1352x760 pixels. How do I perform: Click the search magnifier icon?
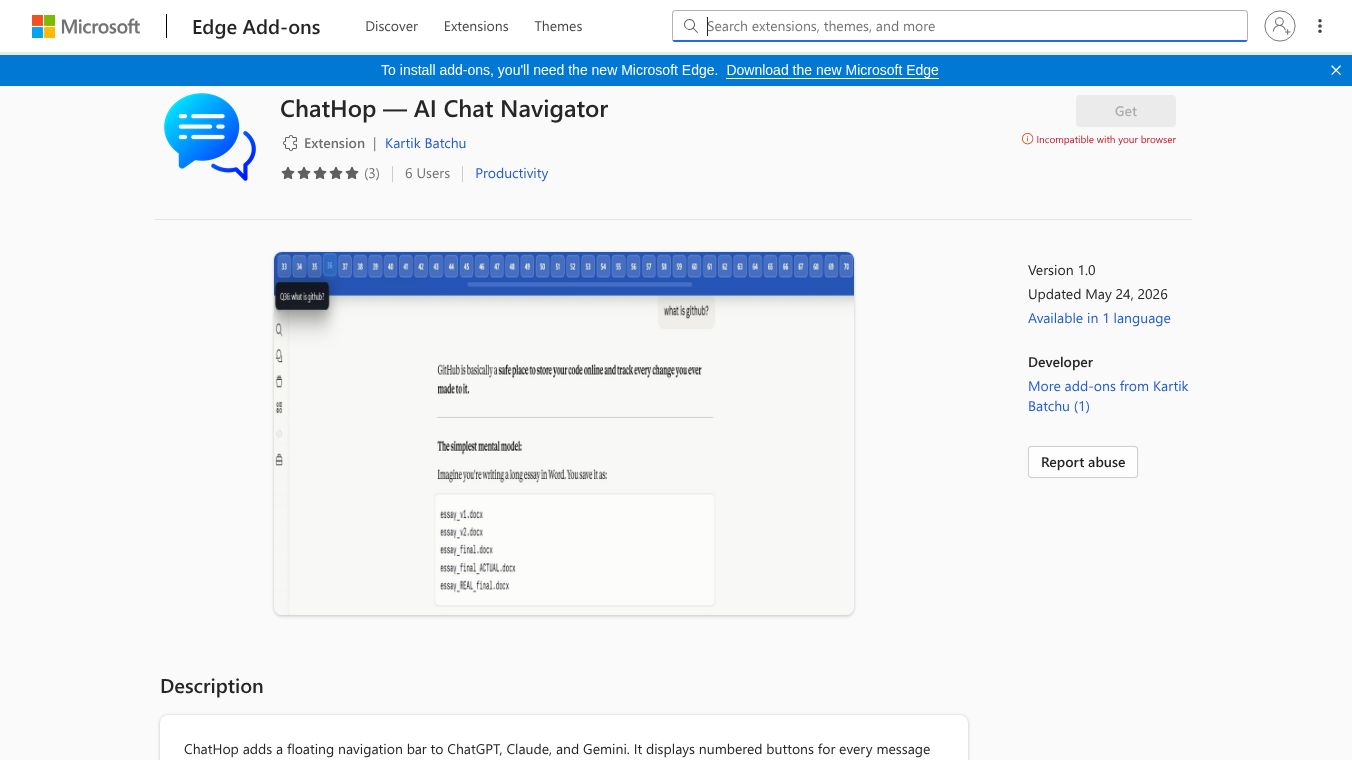(x=690, y=27)
